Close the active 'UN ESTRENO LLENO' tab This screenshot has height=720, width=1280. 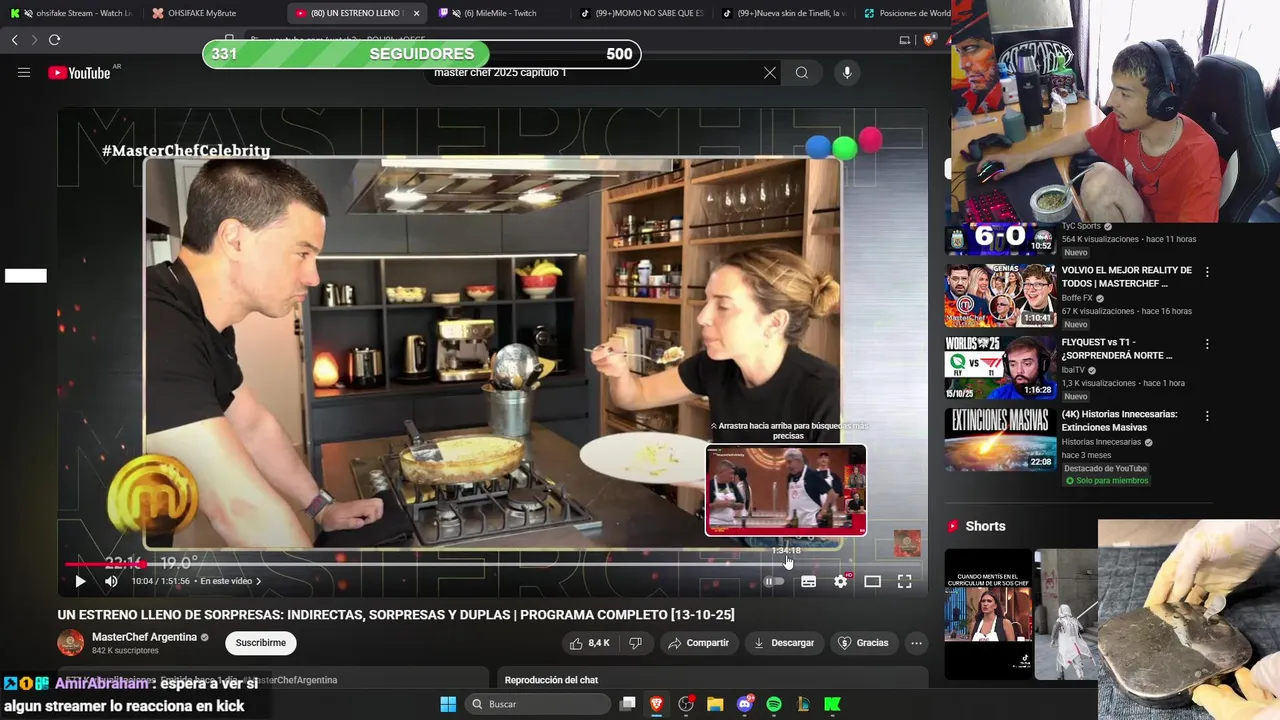point(416,13)
